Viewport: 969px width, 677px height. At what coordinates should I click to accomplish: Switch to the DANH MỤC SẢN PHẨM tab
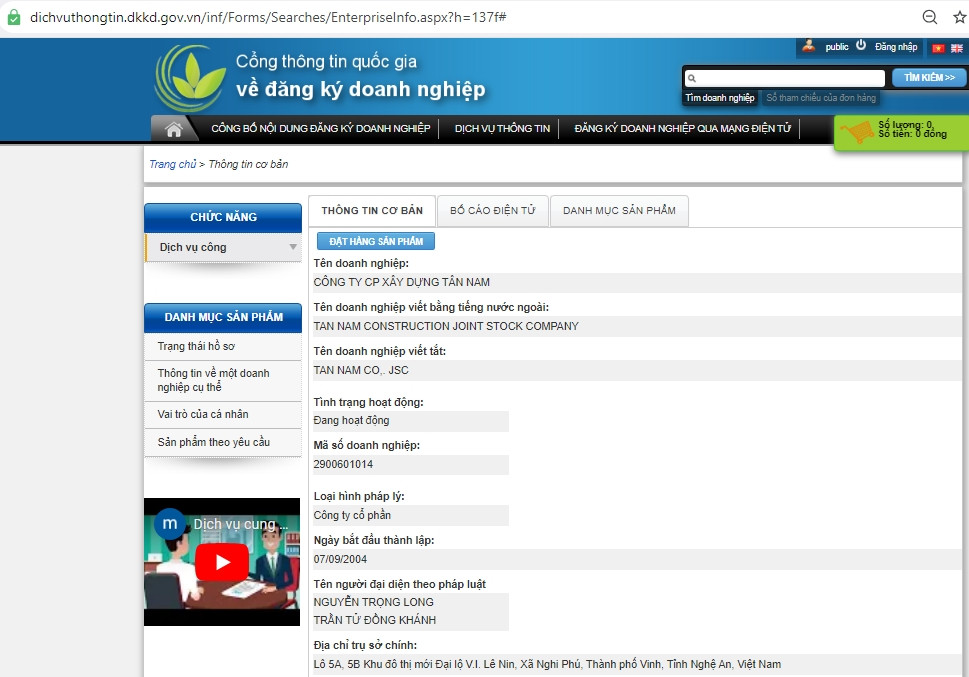point(619,210)
